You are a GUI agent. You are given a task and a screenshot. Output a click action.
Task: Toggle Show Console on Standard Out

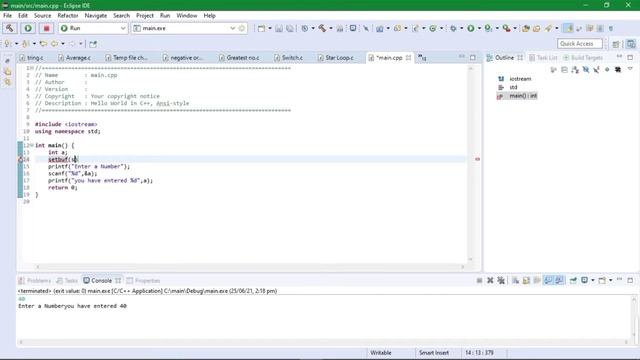[548, 280]
